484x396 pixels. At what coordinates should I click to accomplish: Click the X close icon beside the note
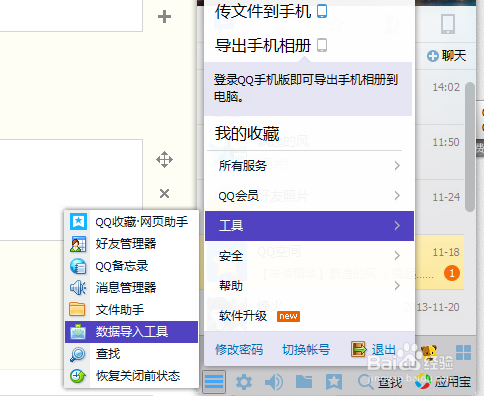[164, 193]
